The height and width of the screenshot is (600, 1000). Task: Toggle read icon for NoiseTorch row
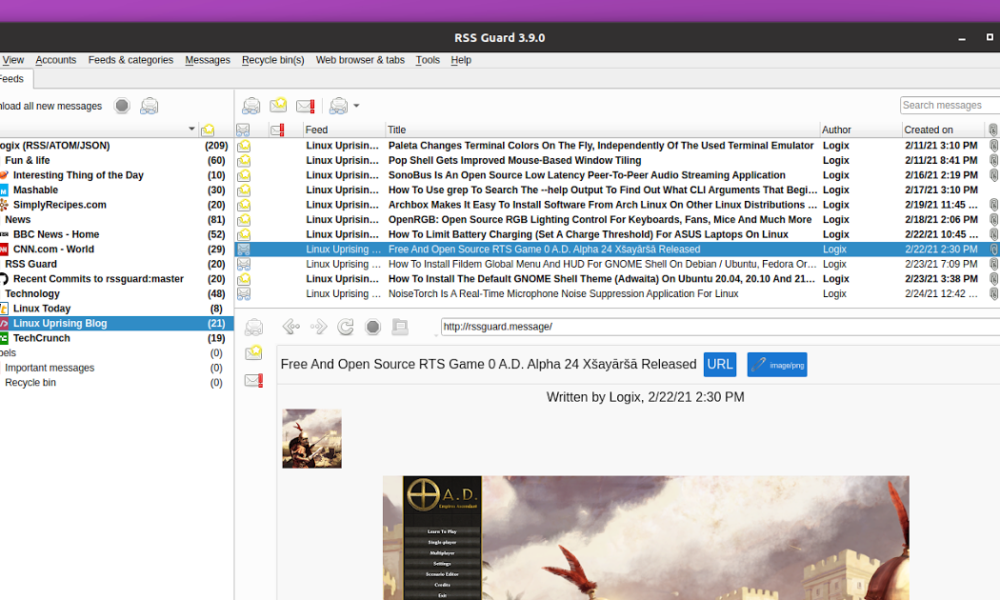pyautogui.click(x=244, y=294)
